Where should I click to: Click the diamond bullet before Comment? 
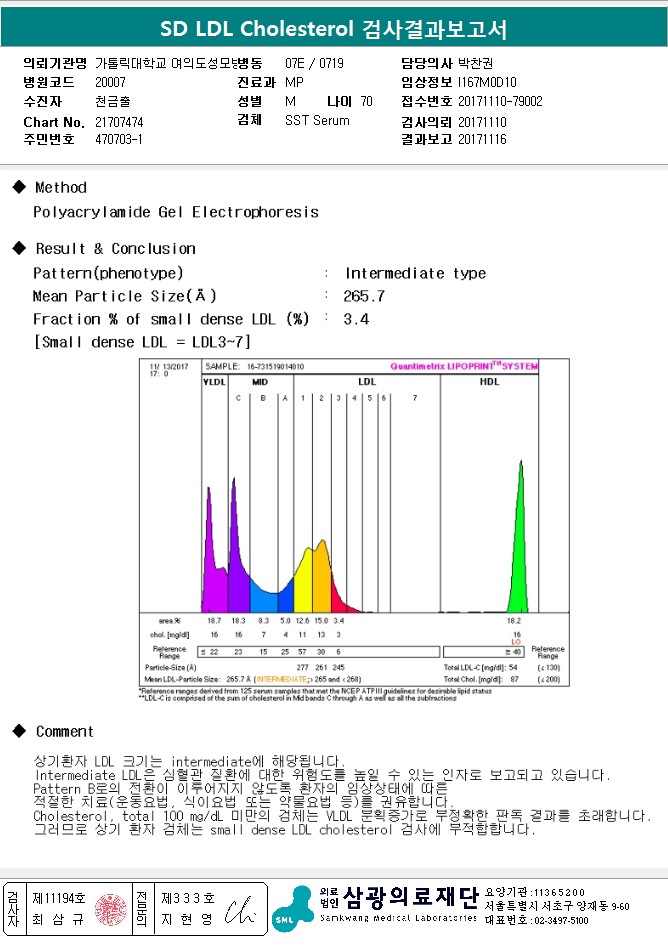19,731
